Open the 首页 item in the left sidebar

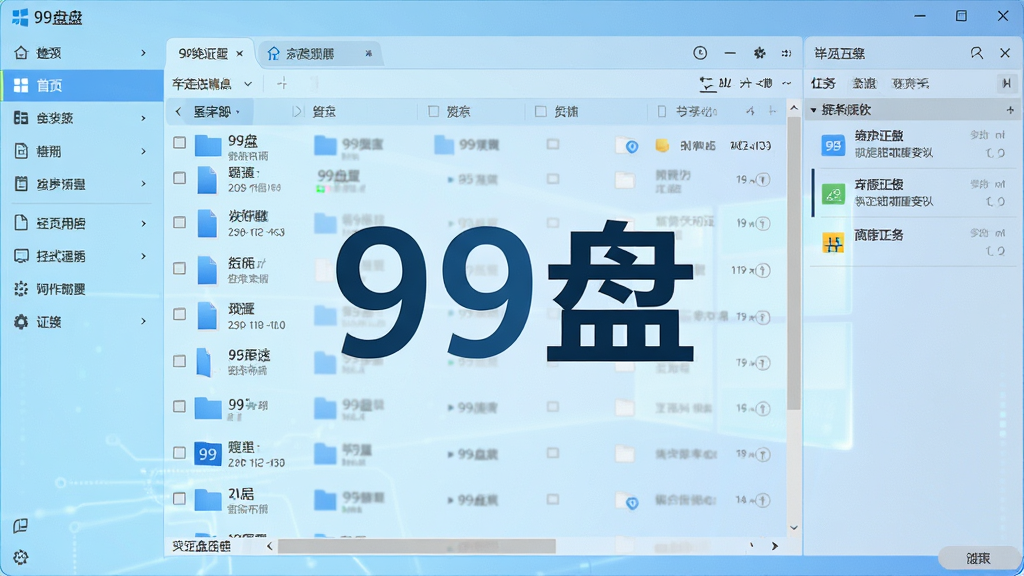coord(82,86)
